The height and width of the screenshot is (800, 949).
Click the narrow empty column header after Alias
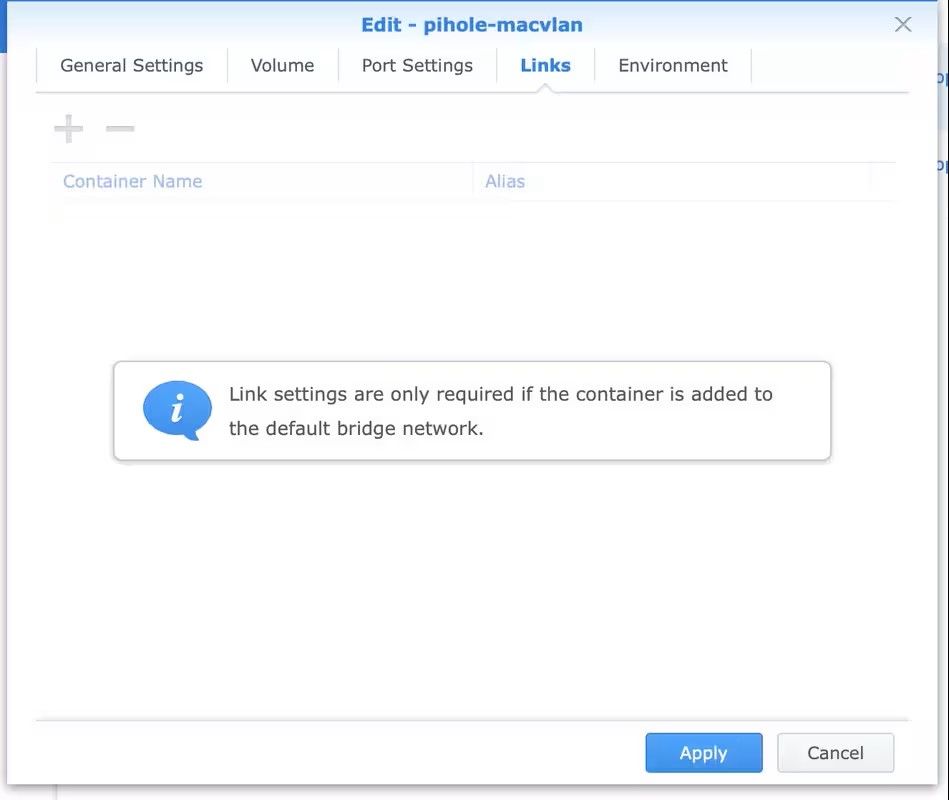click(x=882, y=182)
